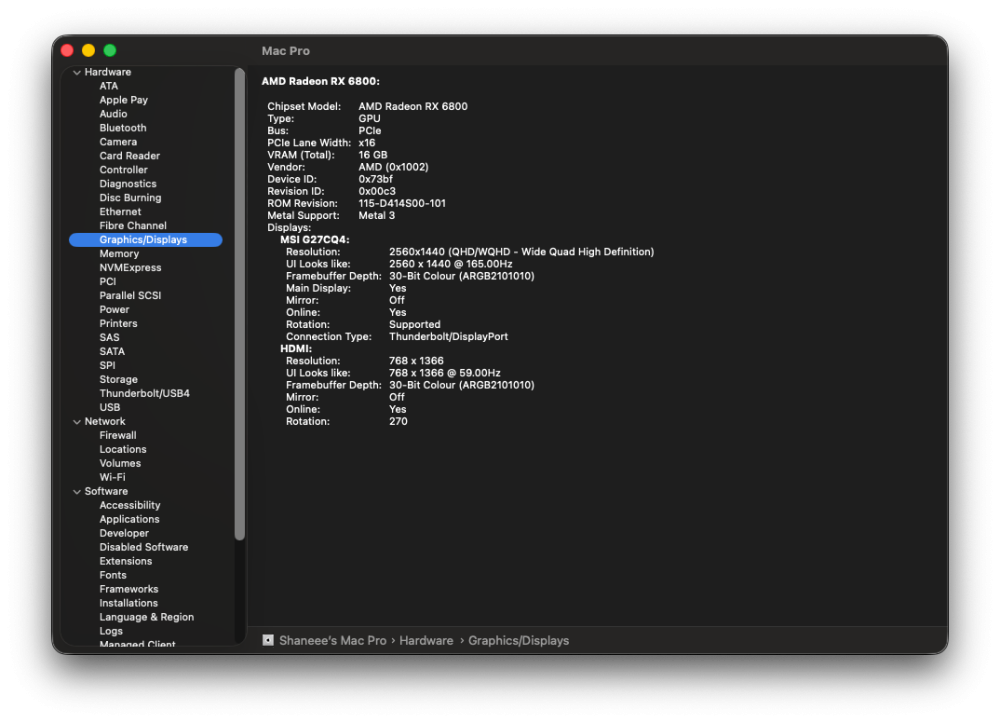1000x723 pixels.
Task: Open Power information
Action: pyautogui.click(x=114, y=310)
